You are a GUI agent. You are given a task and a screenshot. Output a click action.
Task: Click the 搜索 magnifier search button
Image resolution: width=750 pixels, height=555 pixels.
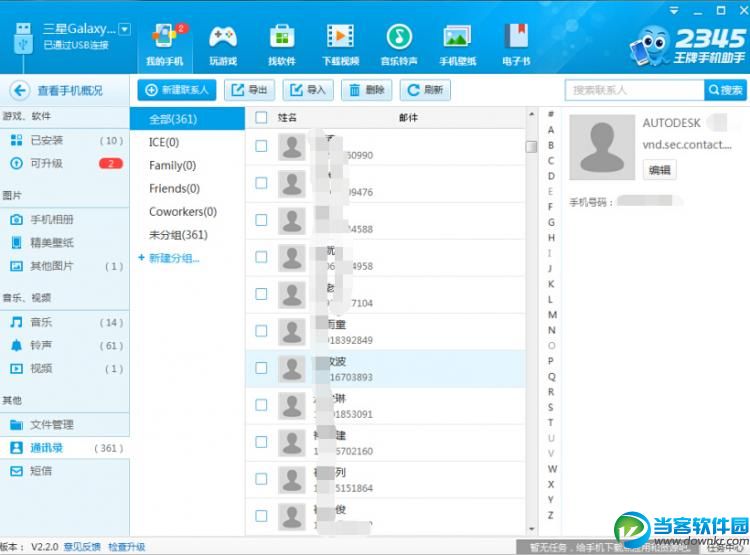point(725,90)
